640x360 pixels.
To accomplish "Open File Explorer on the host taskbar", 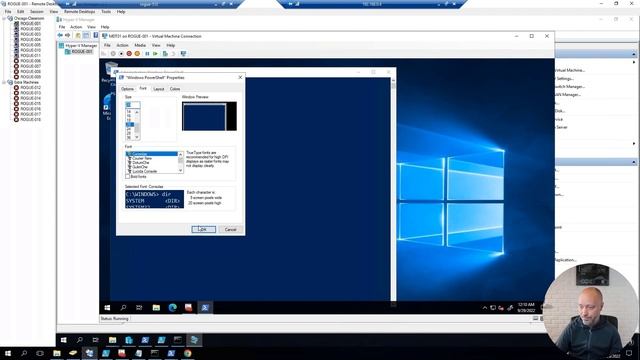I will tap(57, 353).
